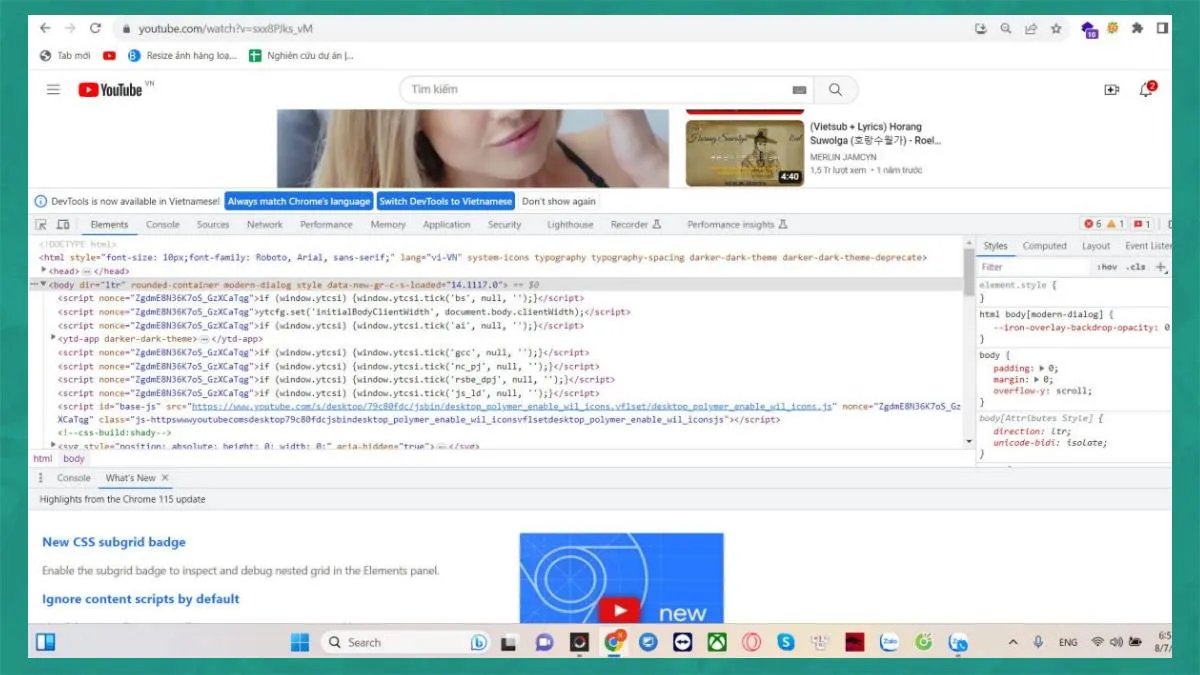Switch to the Computed tab in DevTools
The width and height of the screenshot is (1200, 675).
coord(1044,244)
